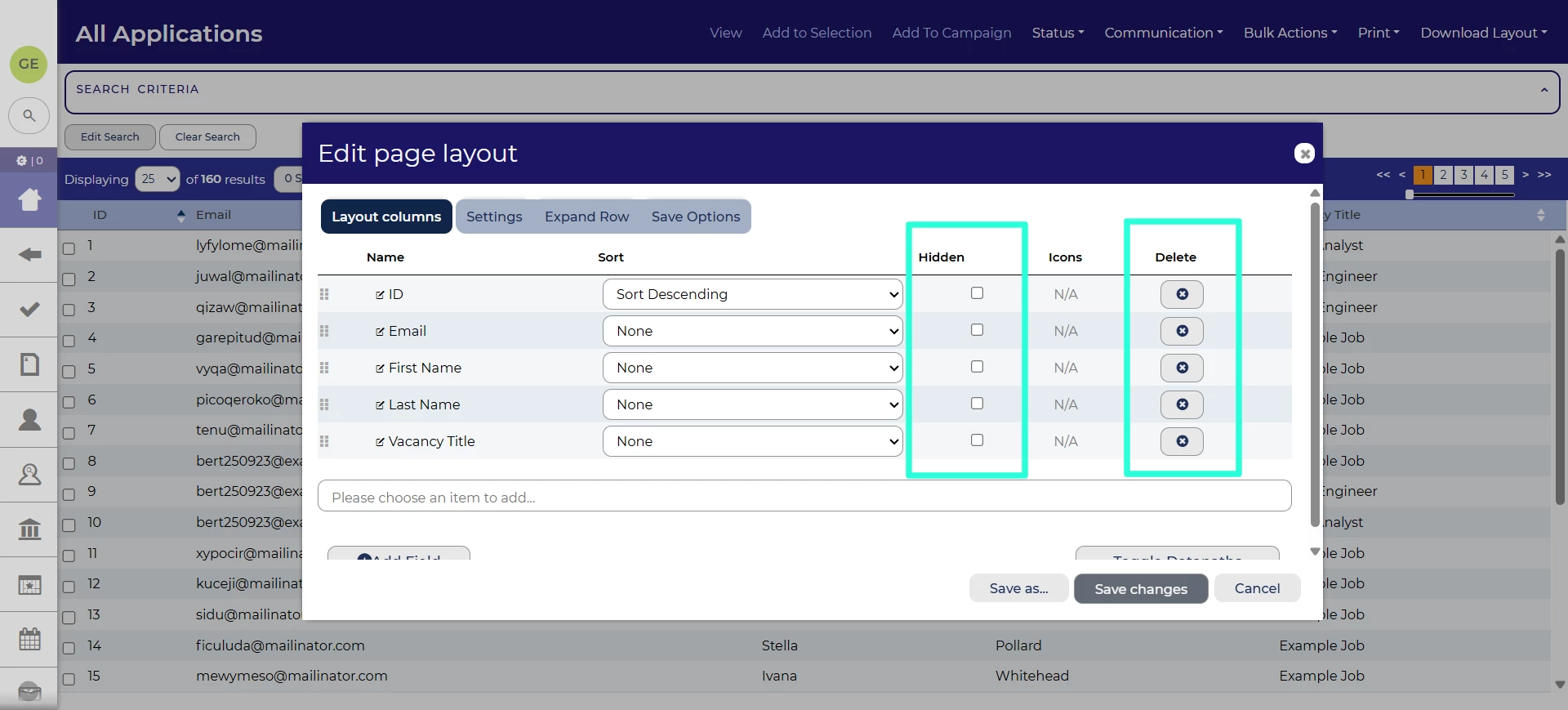Tick the checkbox for application row 1
Viewport: 1568px width, 710px height.
[x=69, y=248]
